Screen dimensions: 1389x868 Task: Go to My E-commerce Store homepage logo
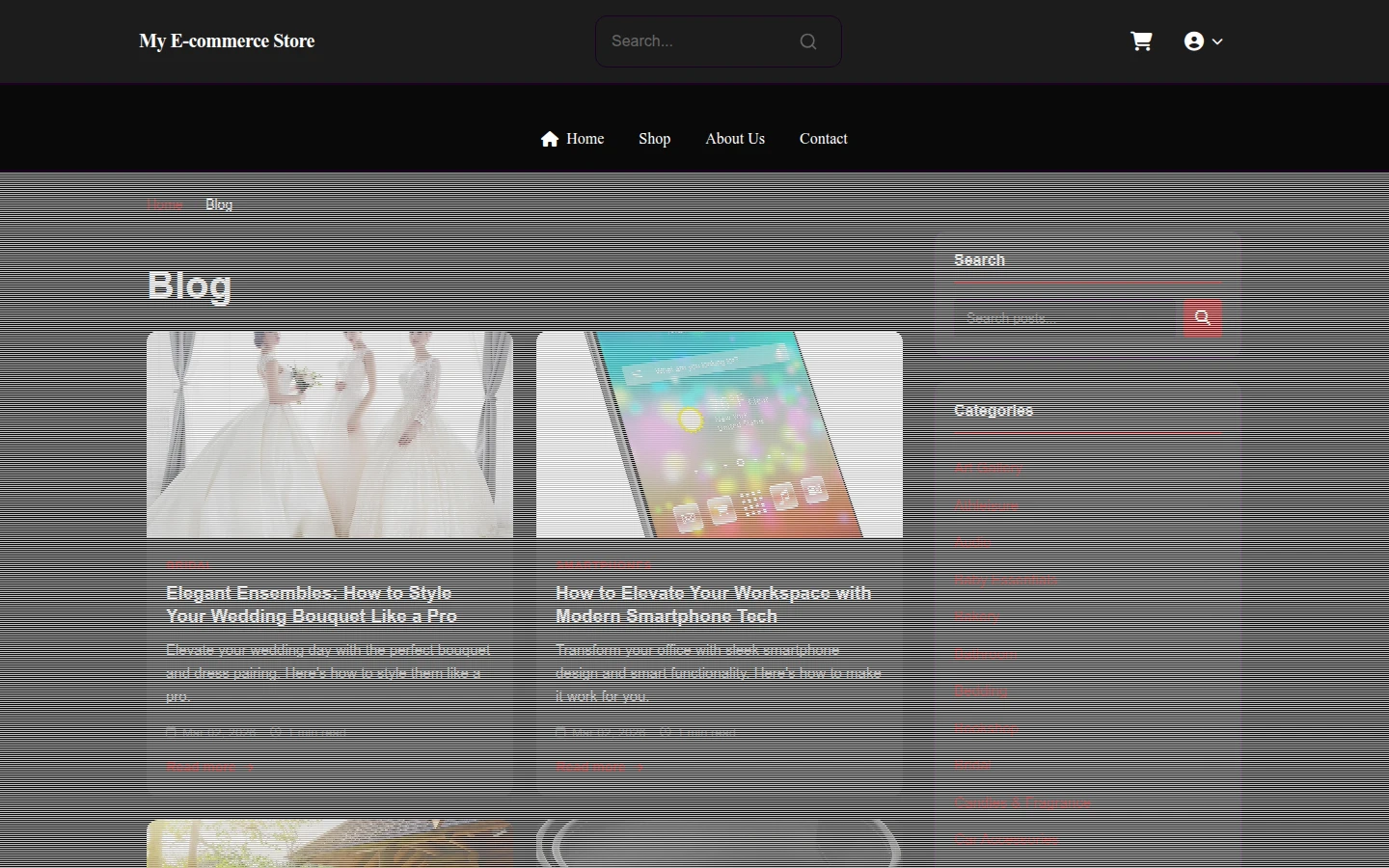(x=227, y=41)
